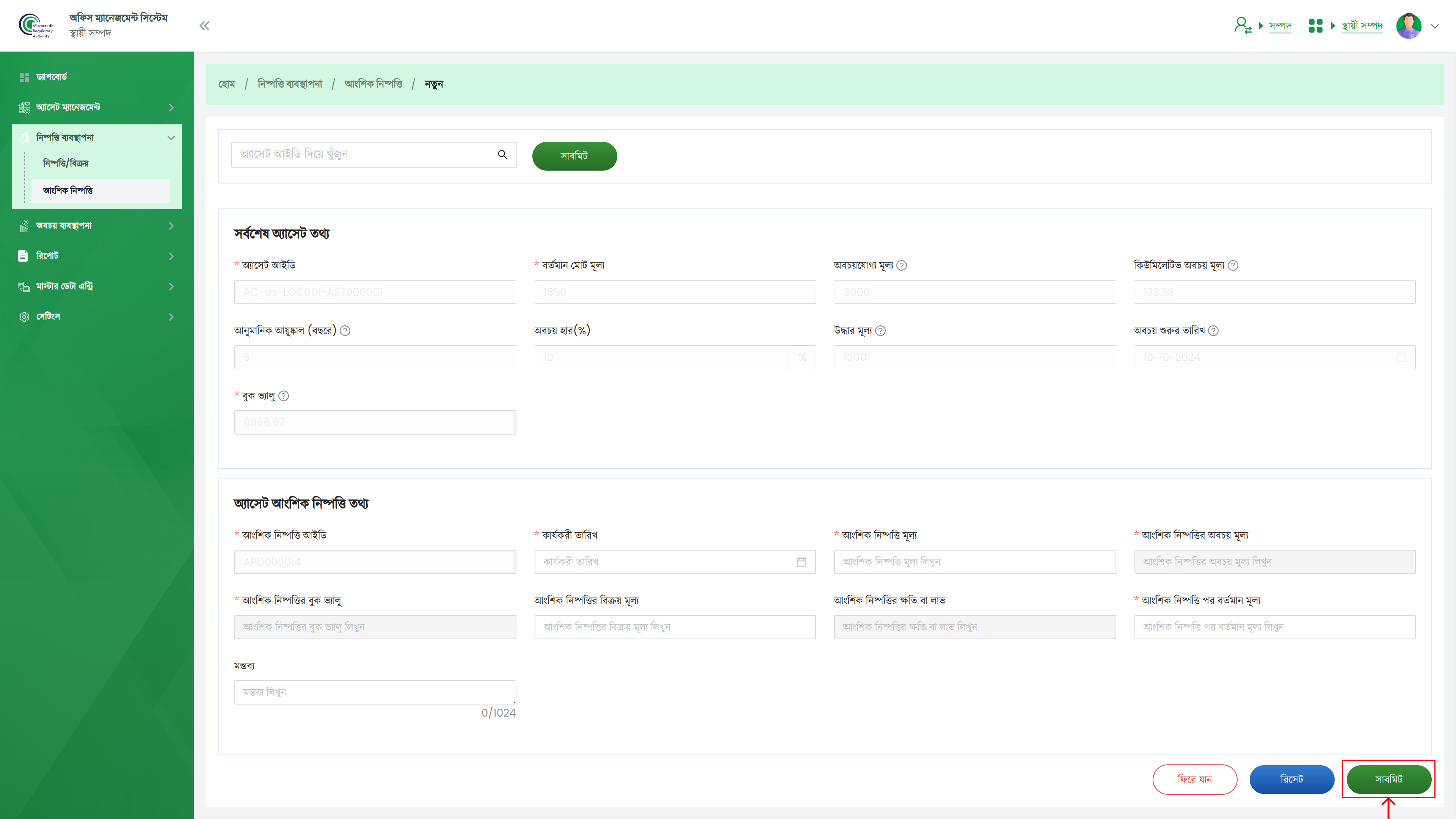1456x819 pixels.
Task: Go to নিষ্পত্তি ব্যবস্থাপনা breadcrumb
Action: tap(290, 84)
